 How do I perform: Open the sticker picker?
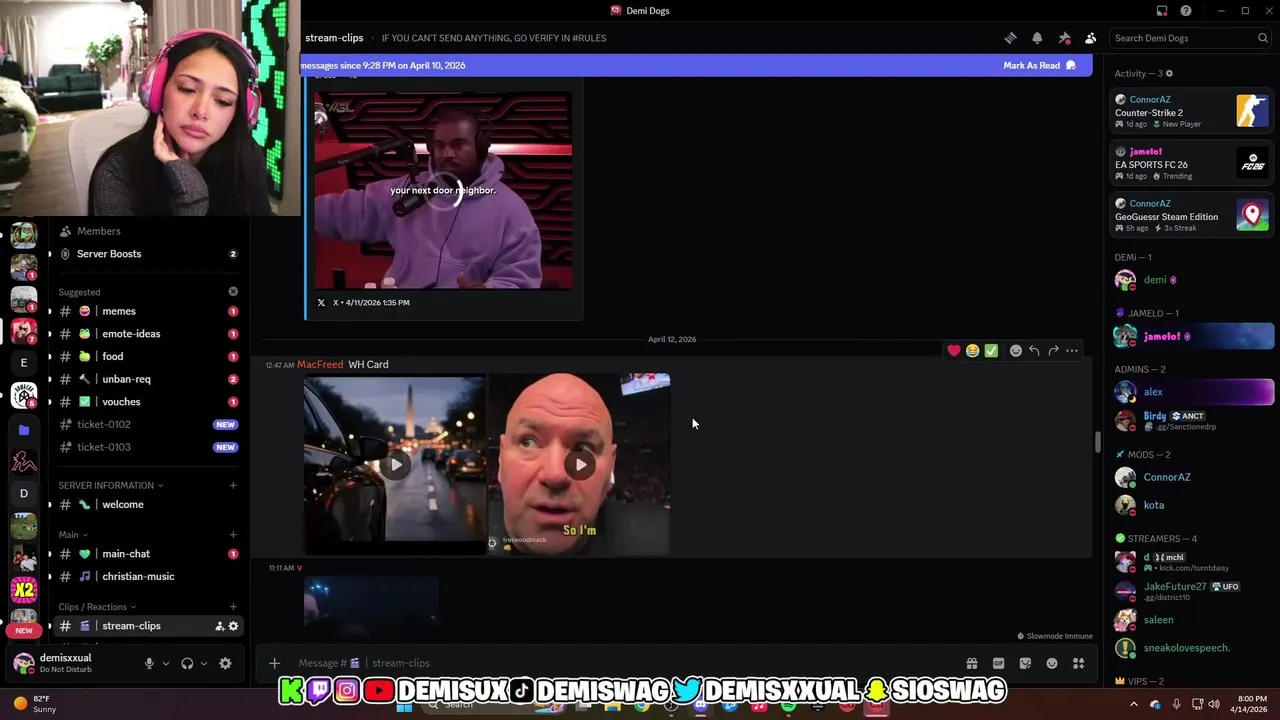point(1025,663)
